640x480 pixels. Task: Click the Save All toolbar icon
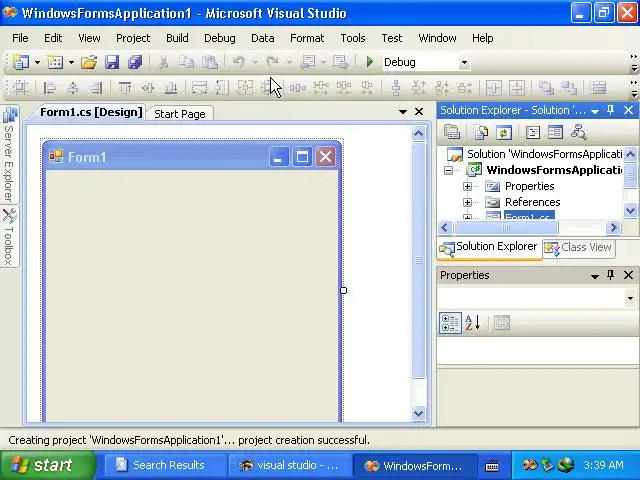(135, 62)
